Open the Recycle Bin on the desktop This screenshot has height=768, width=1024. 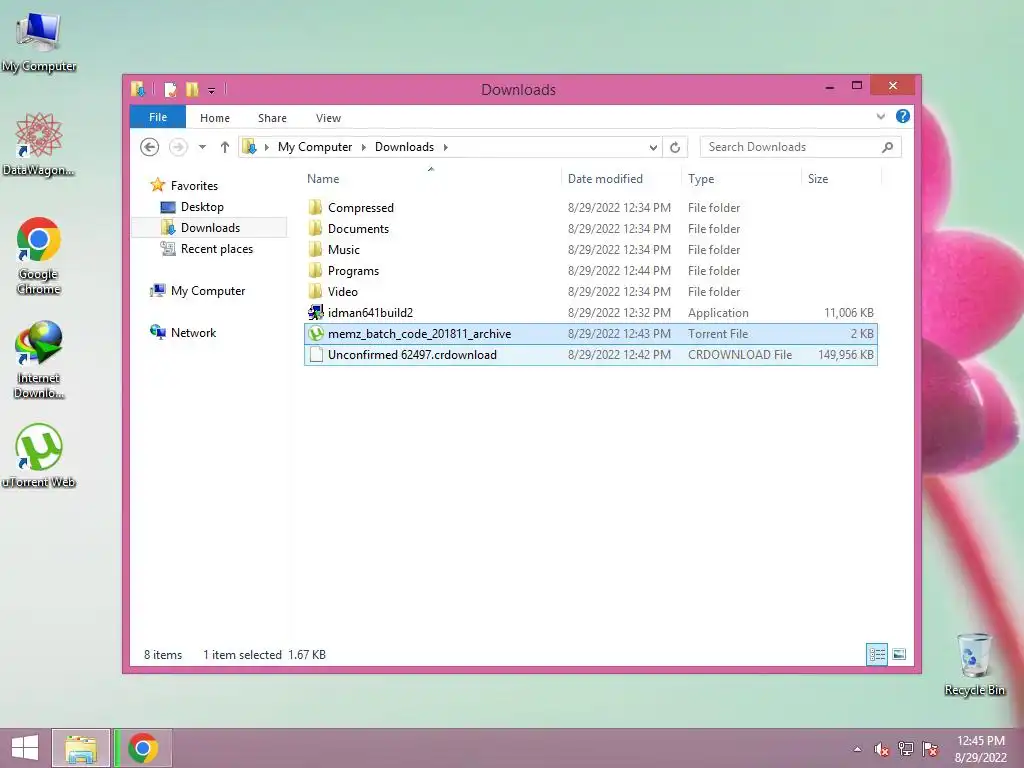pyautogui.click(x=974, y=664)
